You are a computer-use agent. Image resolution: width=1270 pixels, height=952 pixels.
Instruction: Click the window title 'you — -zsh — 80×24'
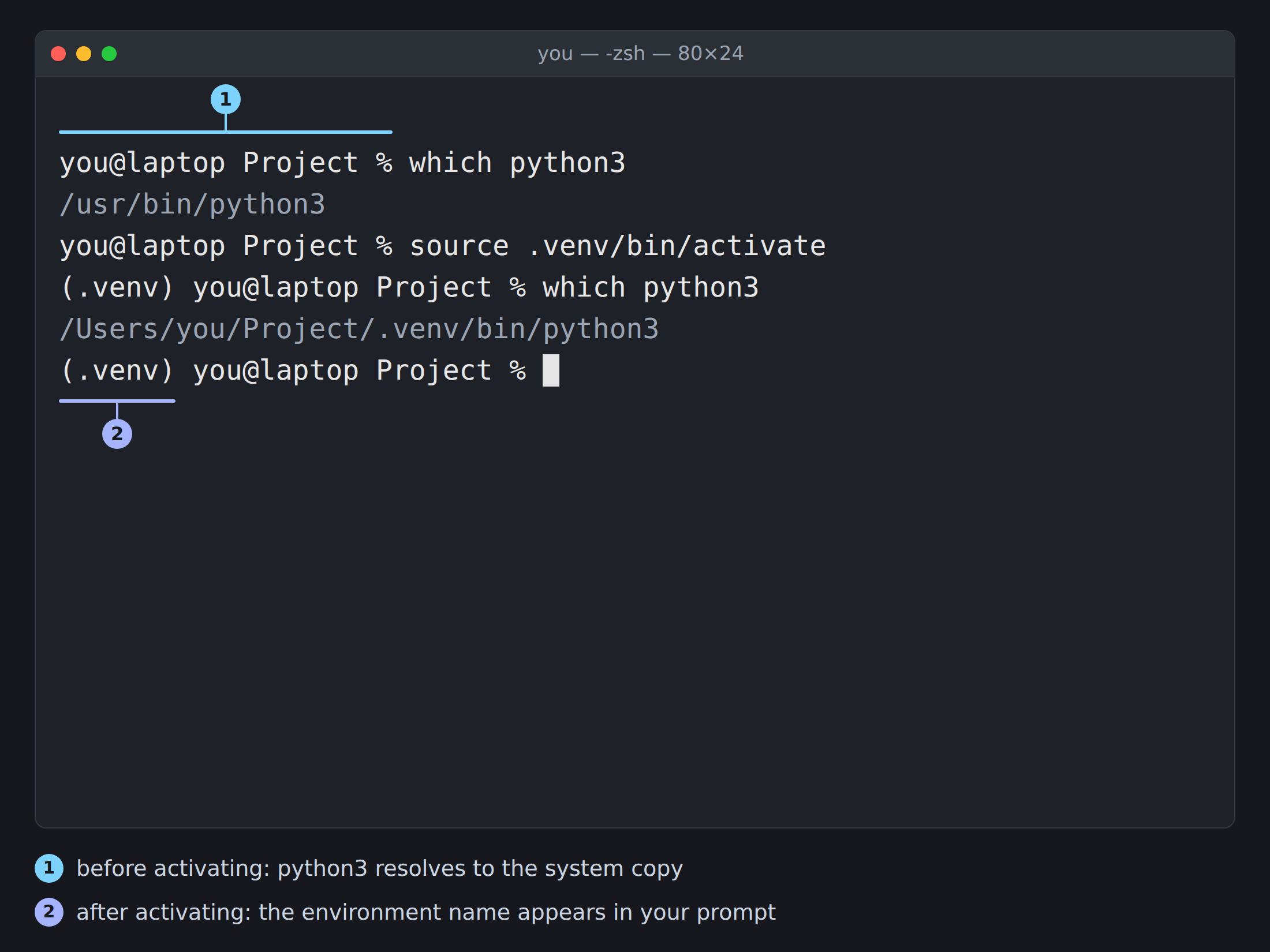[x=640, y=54]
